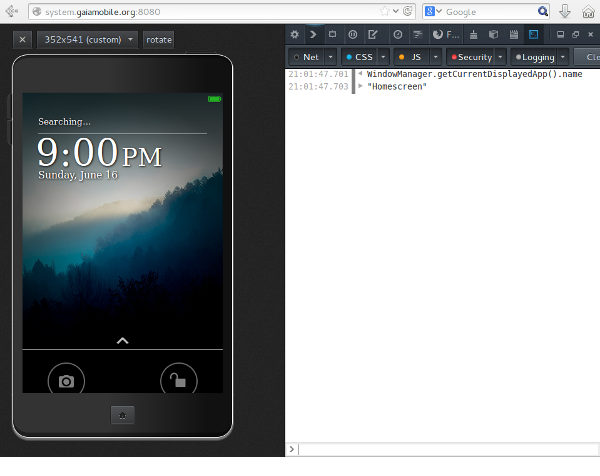Expand the JS filter dropdown arrow
The height and width of the screenshot is (476, 600).
tap(436, 57)
